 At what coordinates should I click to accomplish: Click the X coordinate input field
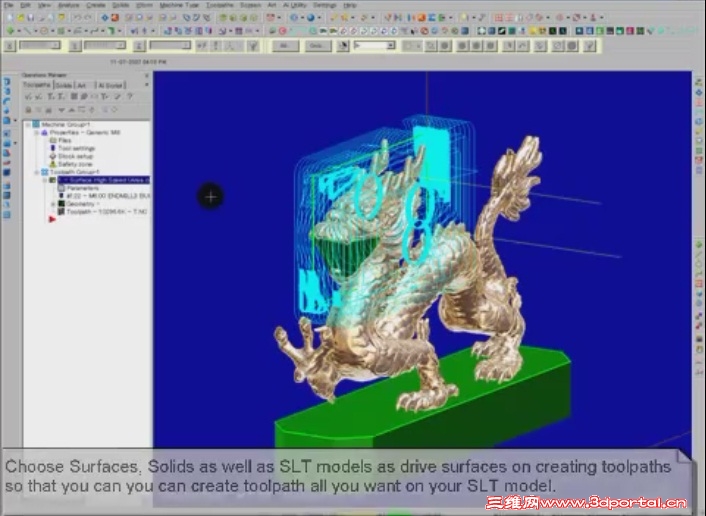point(39,45)
